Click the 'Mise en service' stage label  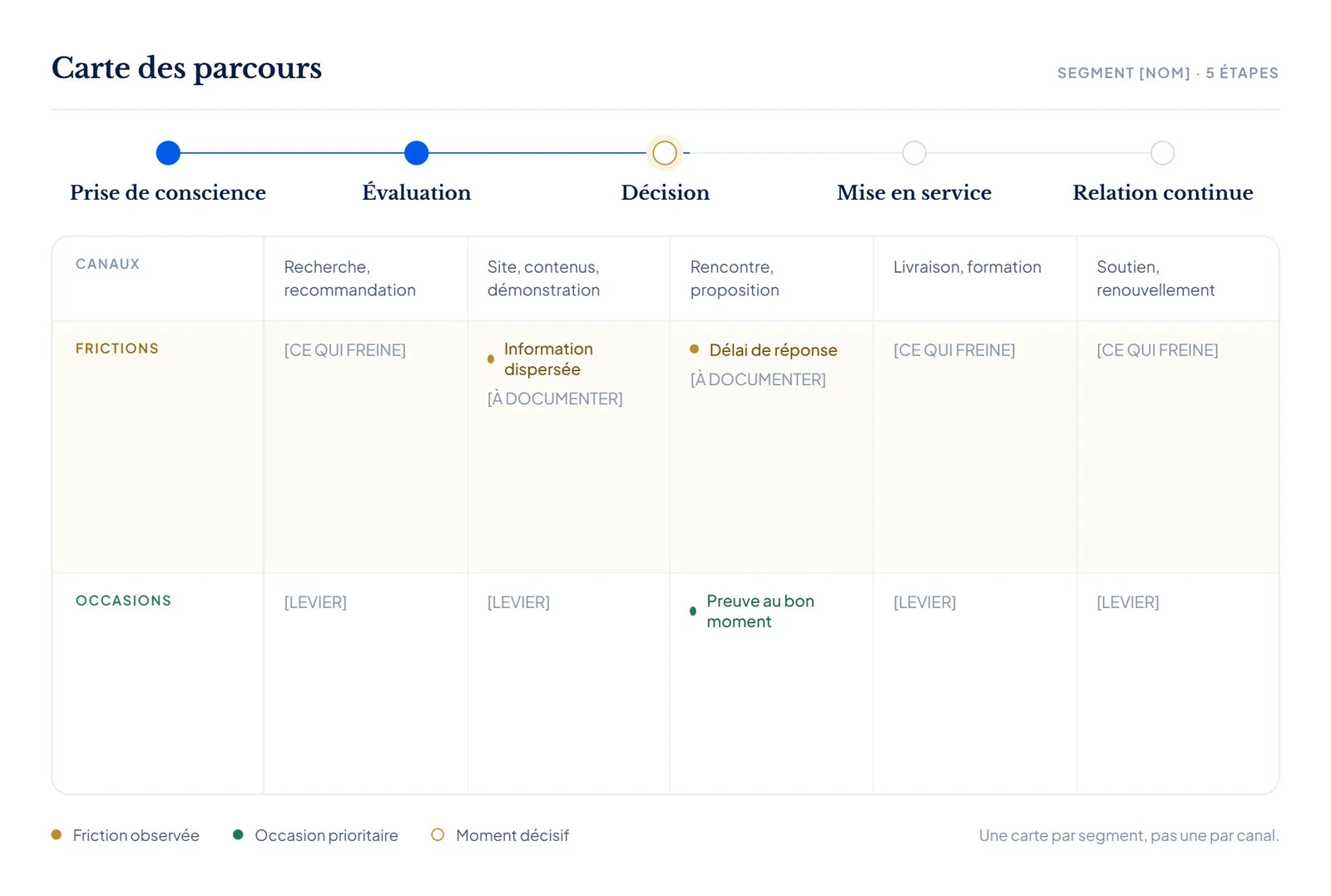pos(914,193)
